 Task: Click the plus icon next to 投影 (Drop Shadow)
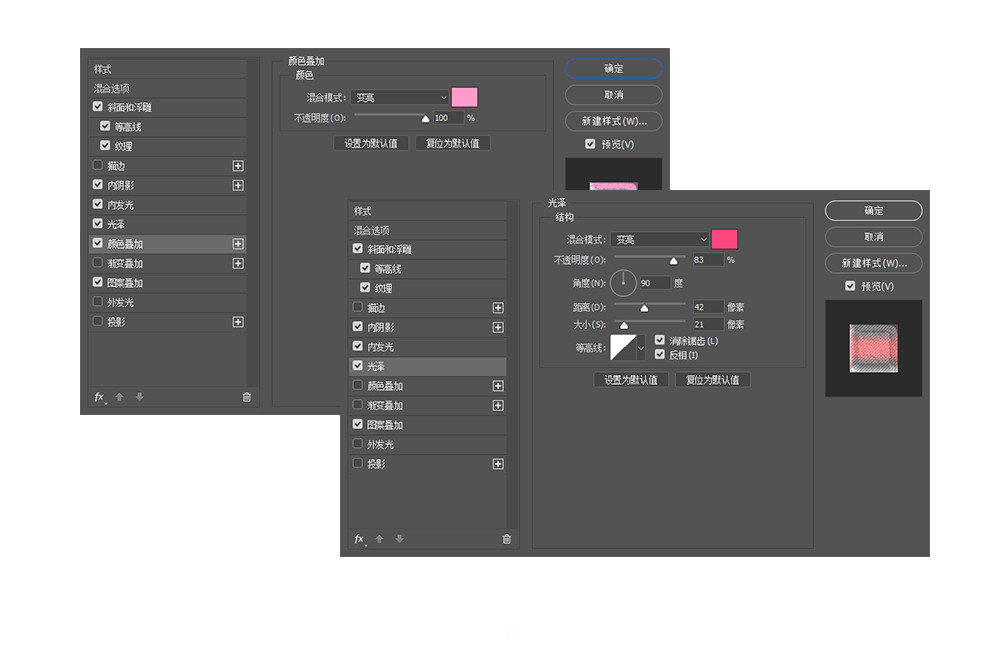498,463
